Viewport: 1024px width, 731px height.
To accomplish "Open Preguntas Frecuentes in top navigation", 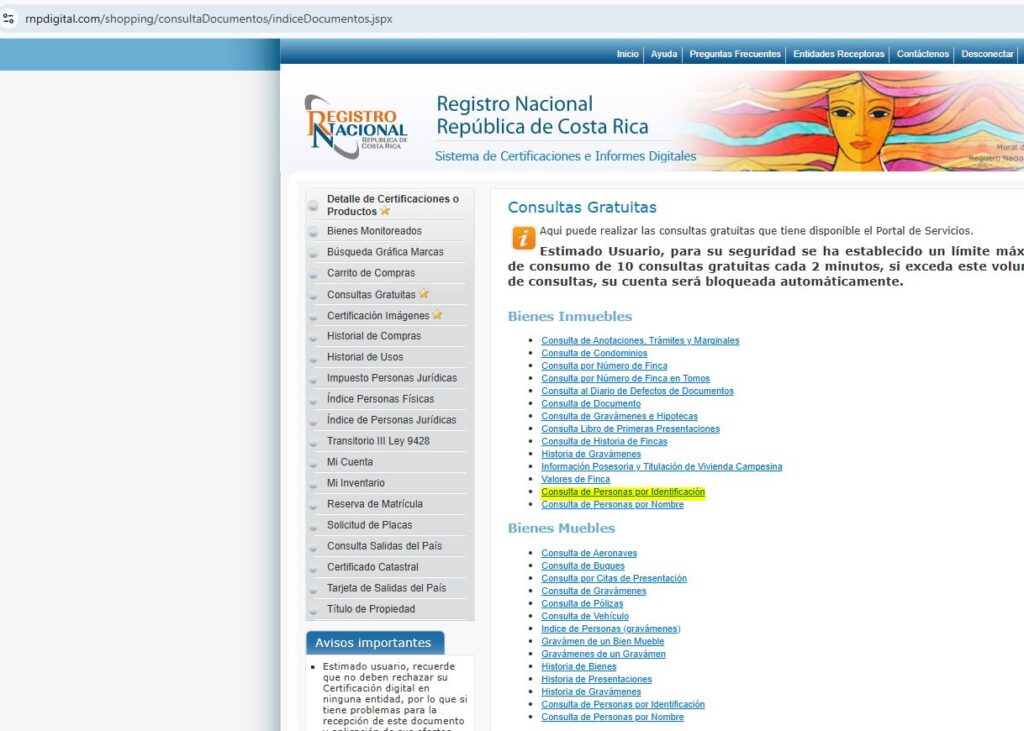I will click(735, 54).
